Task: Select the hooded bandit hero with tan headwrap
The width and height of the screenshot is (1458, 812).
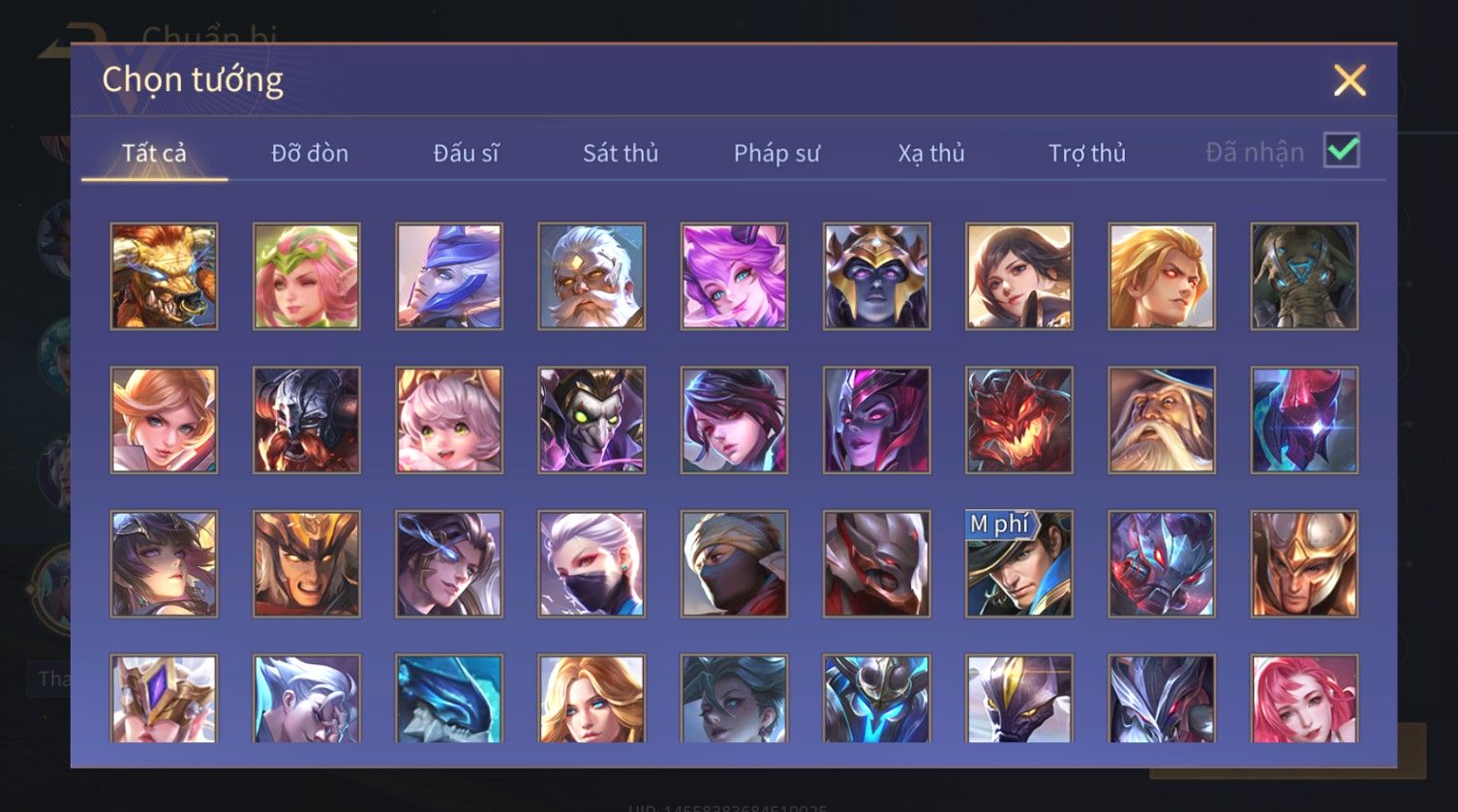Action: tap(734, 564)
